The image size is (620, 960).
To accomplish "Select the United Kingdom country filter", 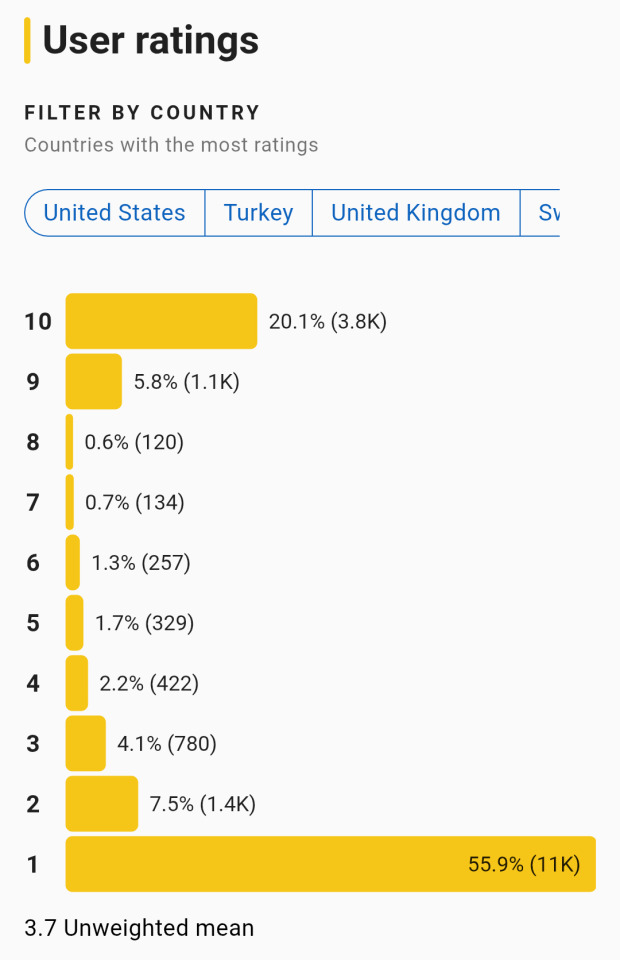I will (x=416, y=212).
